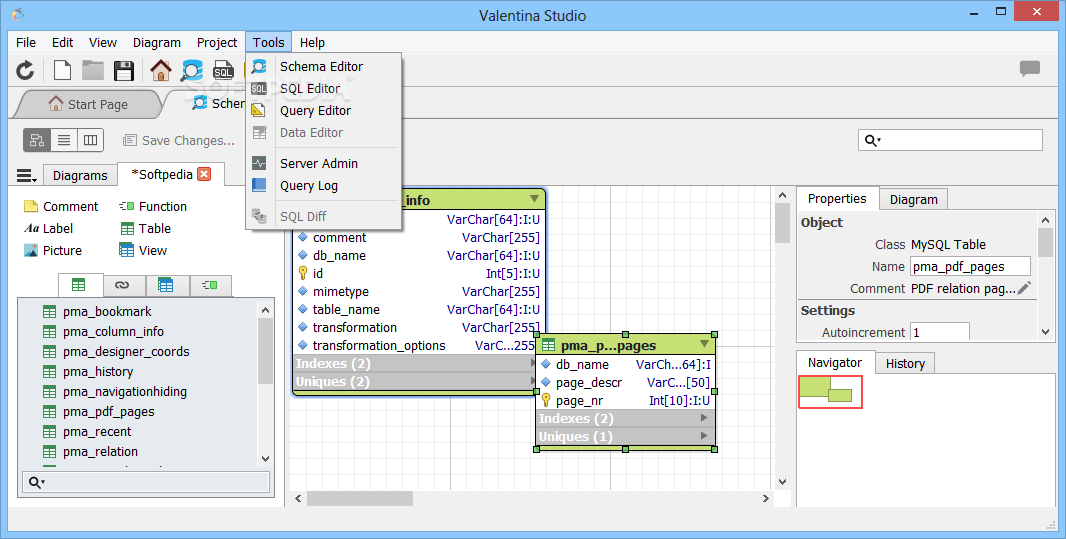The image size is (1066, 539).
Task: Select the Label palette item
Action: click(48, 228)
